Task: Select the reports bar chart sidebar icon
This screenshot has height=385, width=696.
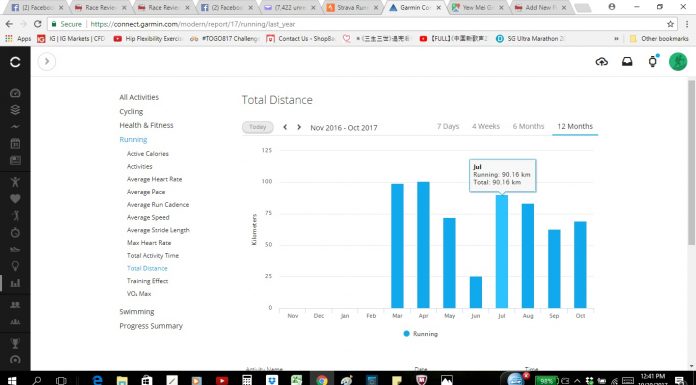Action: [15, 283]
